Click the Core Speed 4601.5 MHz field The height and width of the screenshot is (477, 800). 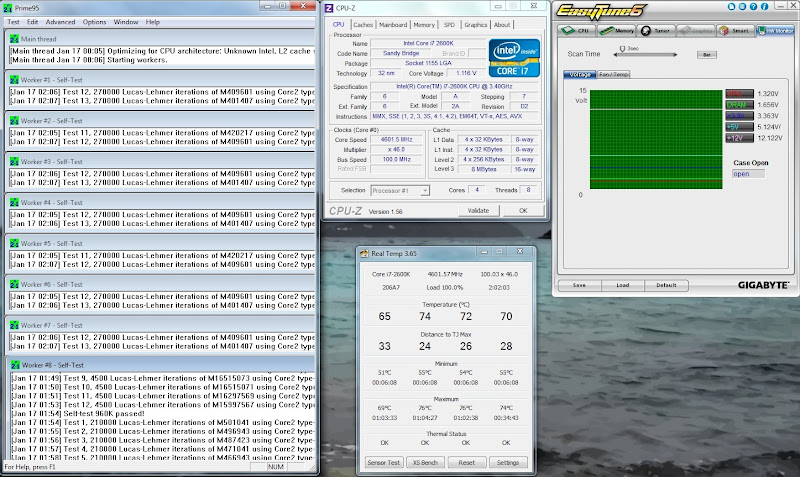tap(396, 139)
